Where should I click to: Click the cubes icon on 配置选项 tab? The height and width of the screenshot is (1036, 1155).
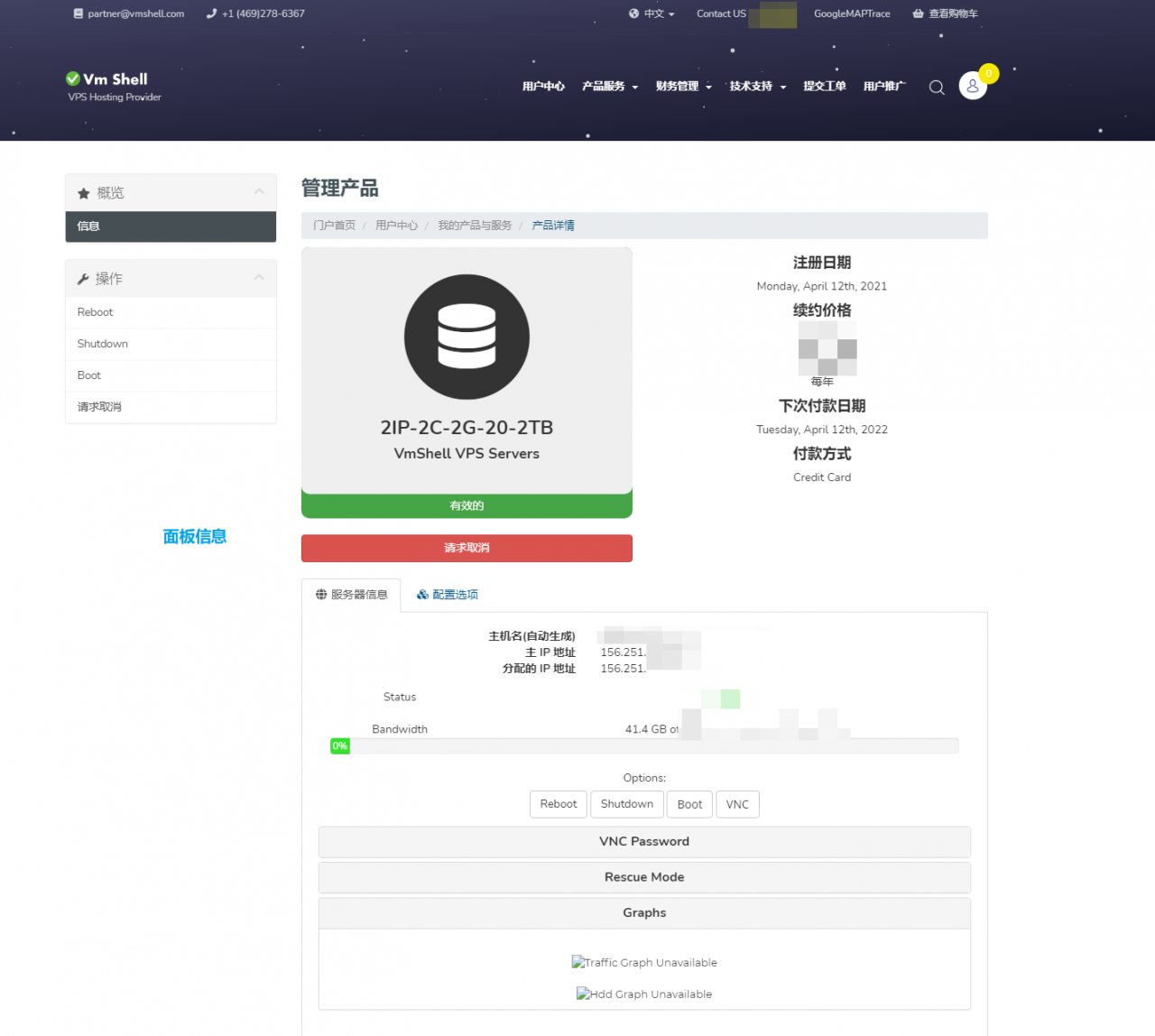[422, 595]
